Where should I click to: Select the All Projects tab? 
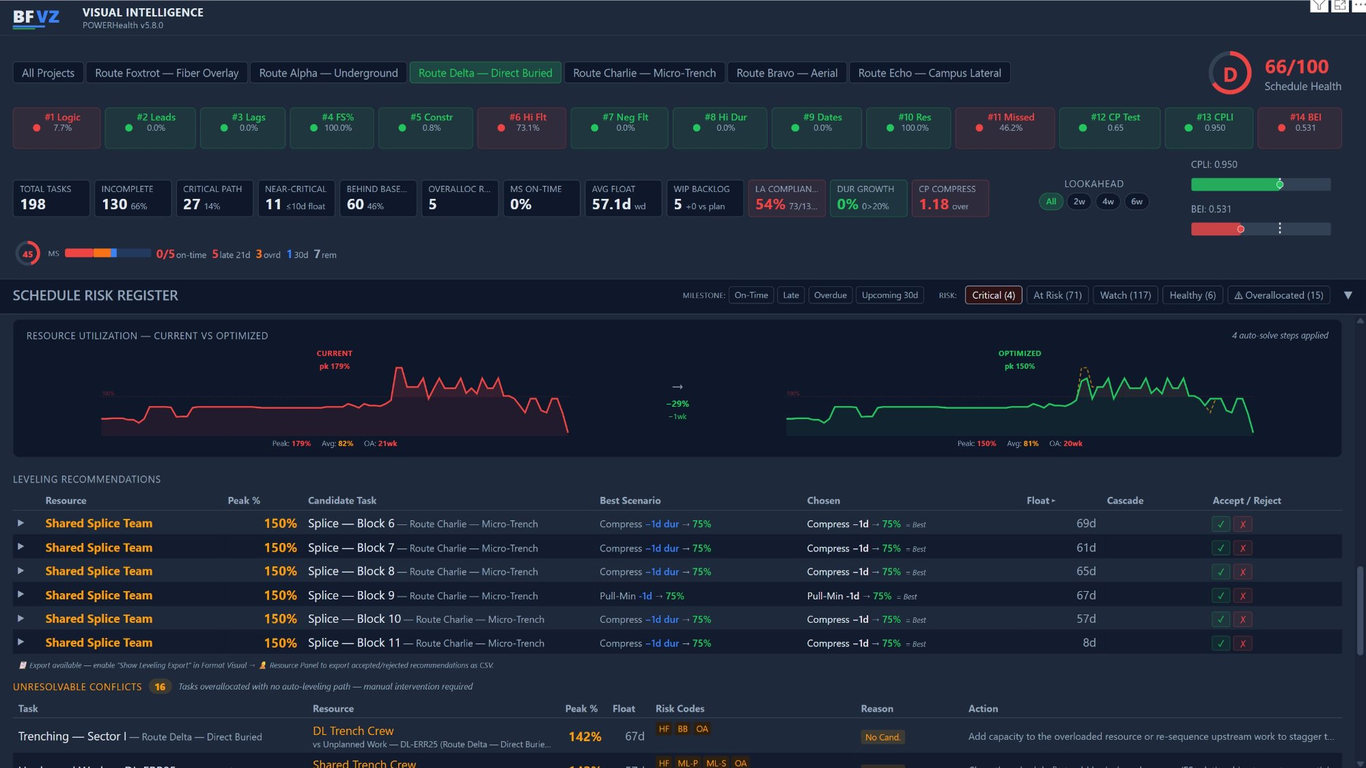pyautogui.click(x=48, y=73)
